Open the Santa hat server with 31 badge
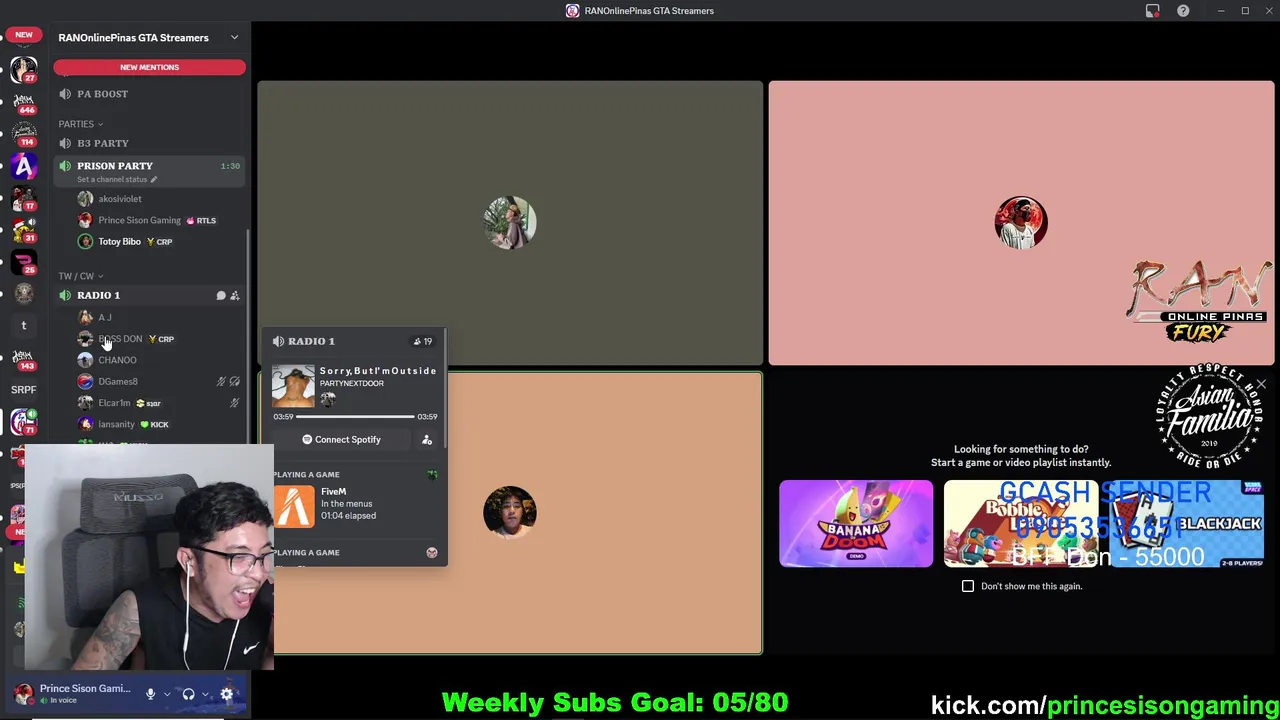The width and height of the screenshot is (1280, 720). pos(23,230)
